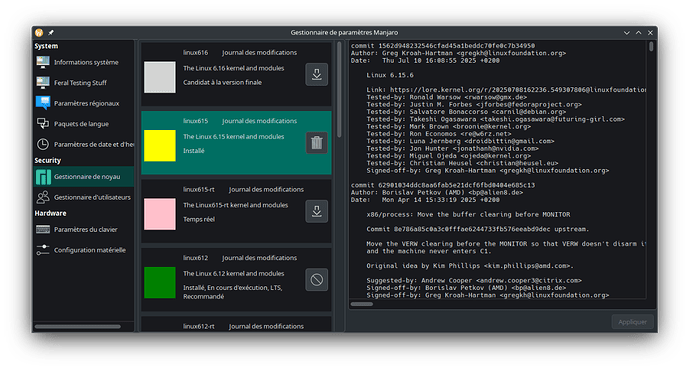Open linux612 Journal des modifications

click(259, 258)
